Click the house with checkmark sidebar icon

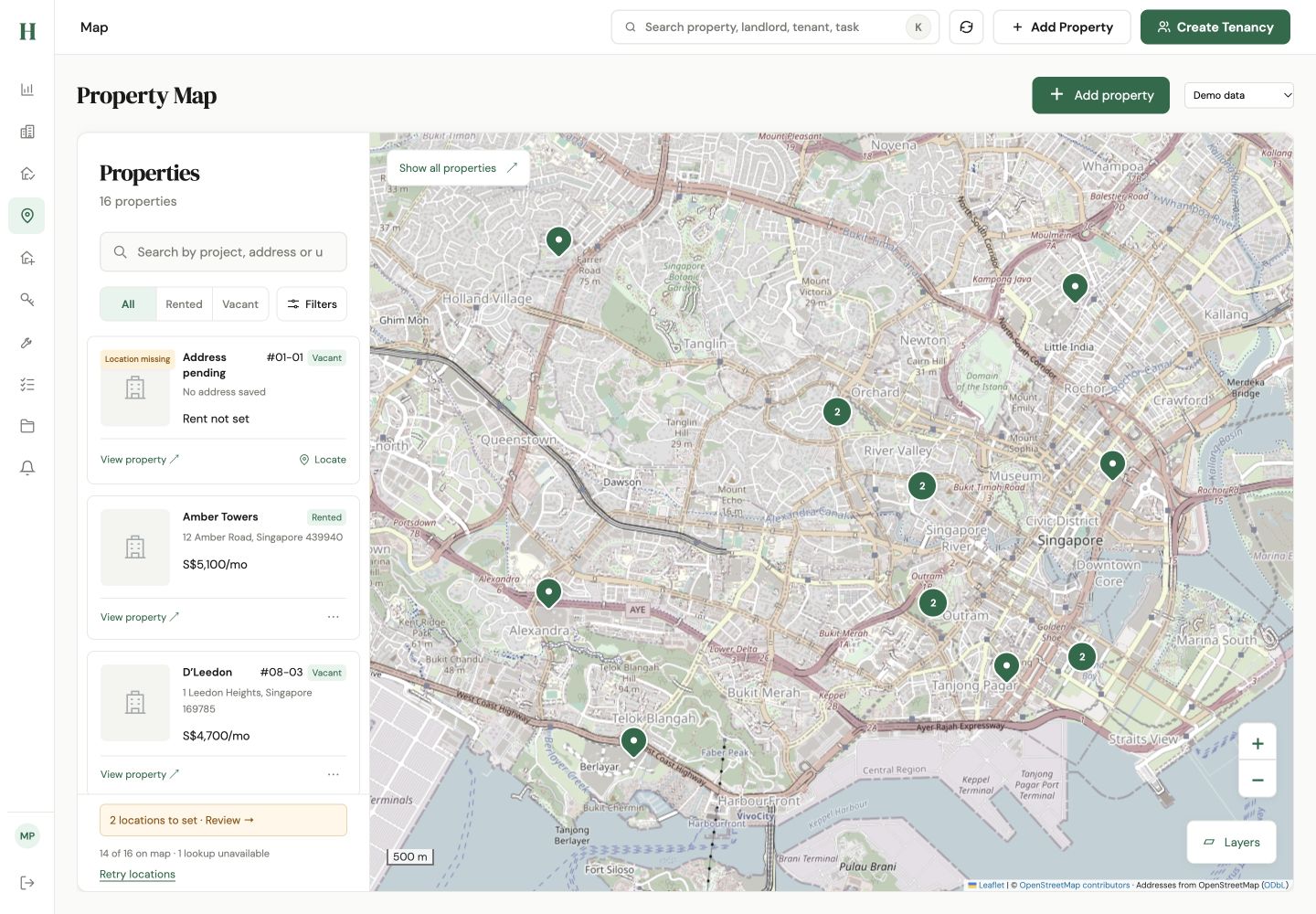tap(27, 174)
